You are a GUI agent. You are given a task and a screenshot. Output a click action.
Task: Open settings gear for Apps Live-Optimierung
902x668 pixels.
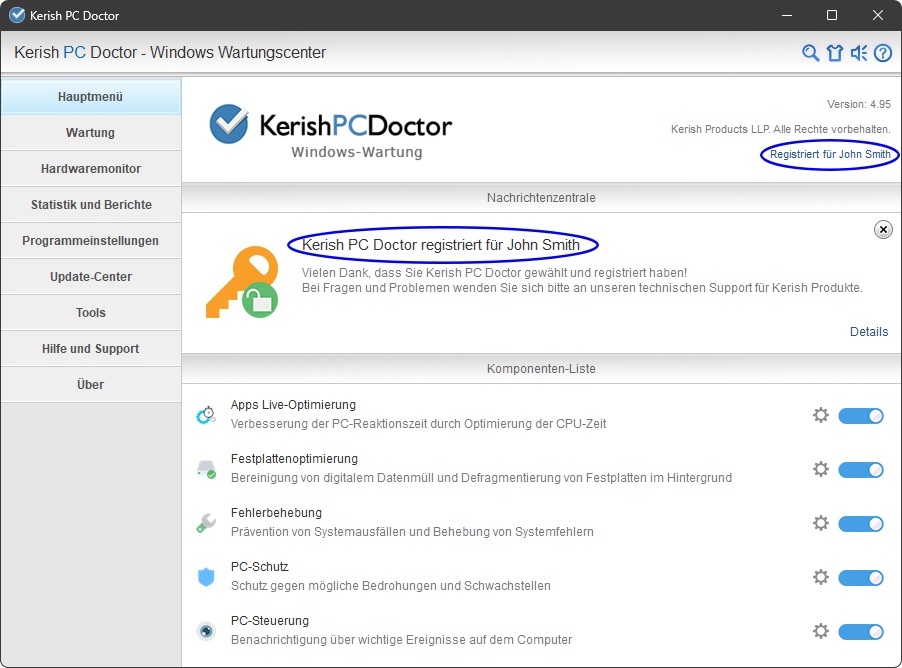(x=821, y=415)
